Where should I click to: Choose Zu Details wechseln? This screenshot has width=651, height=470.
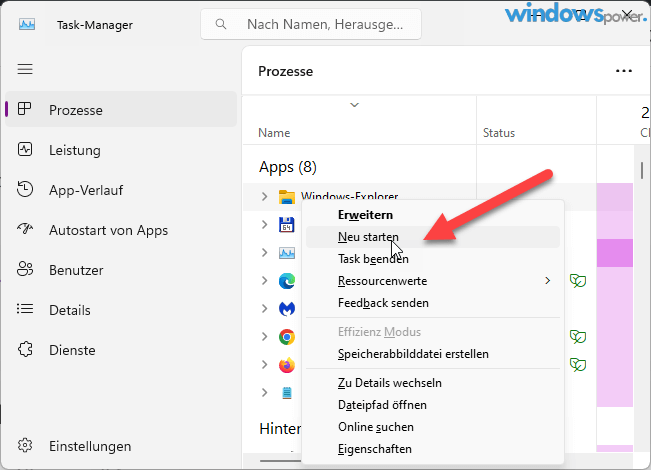[x=433, y=383]
